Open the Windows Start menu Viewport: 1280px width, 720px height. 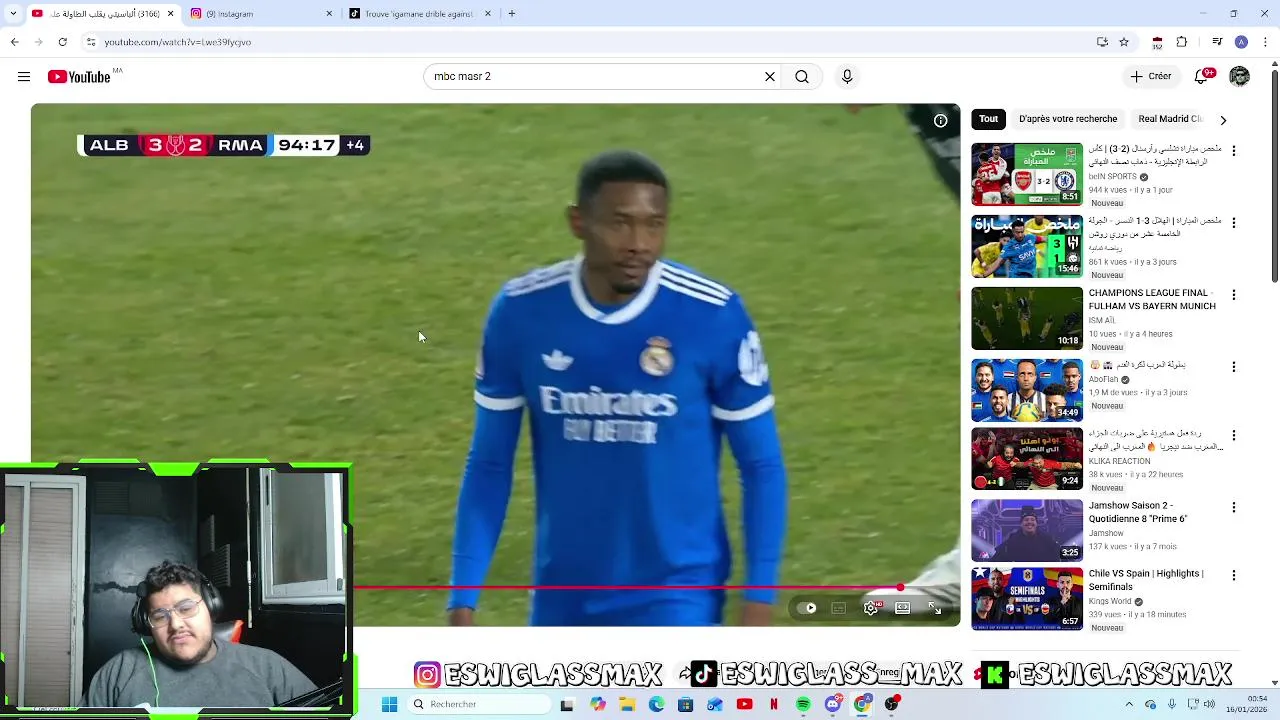click(390, 704)
